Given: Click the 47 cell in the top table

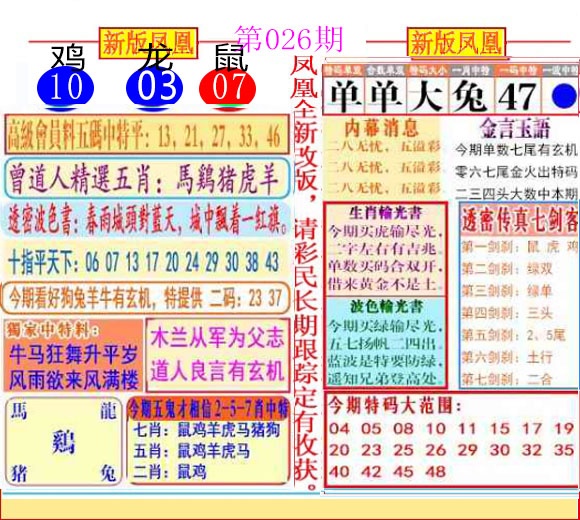Looking at the screenshot, I should pyautogui.click(x=517, y=96).
